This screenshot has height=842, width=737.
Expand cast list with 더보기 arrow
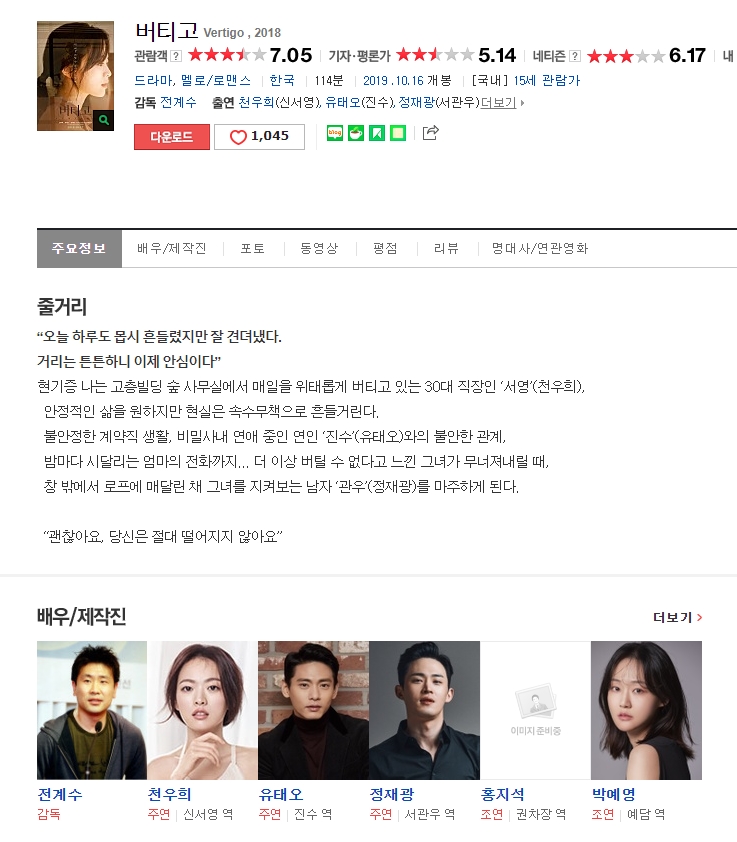click(502, 103)
